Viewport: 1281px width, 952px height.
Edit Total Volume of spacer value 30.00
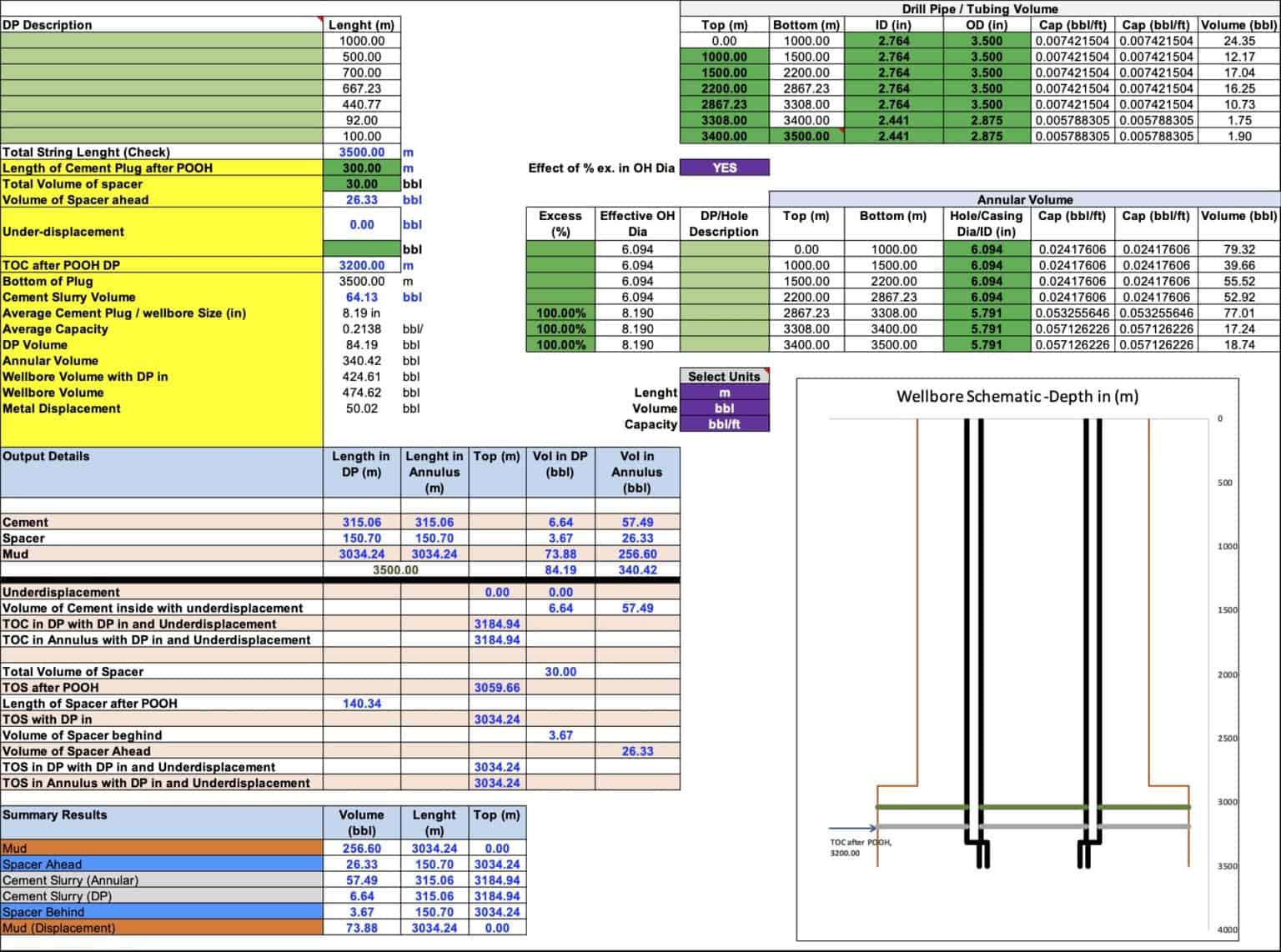pyautogui.click(x=362, y=183)
